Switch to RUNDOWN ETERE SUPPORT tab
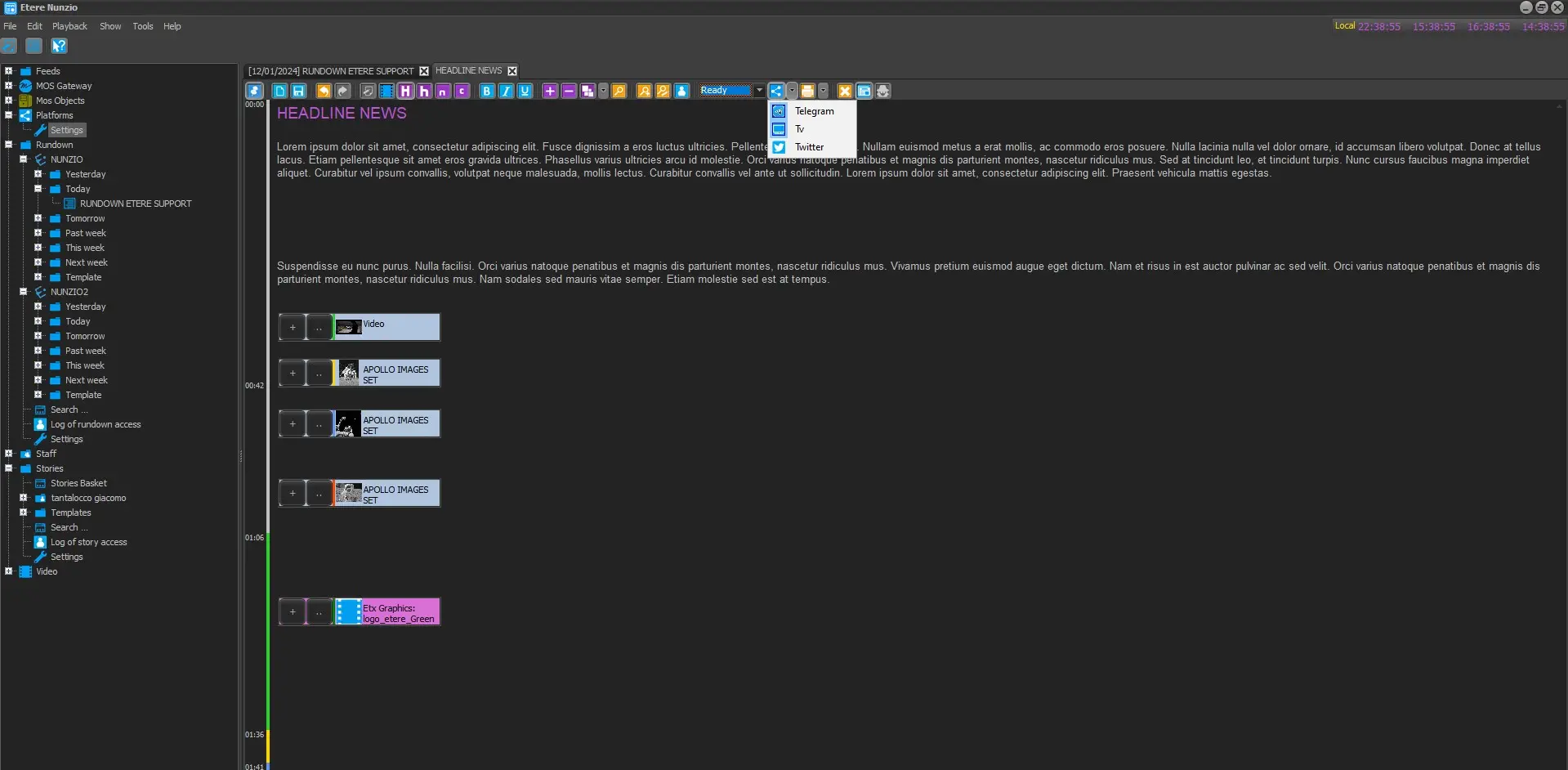Image resolution: width=1568 pixels, height=770 pixels. [x=331, y=71]
